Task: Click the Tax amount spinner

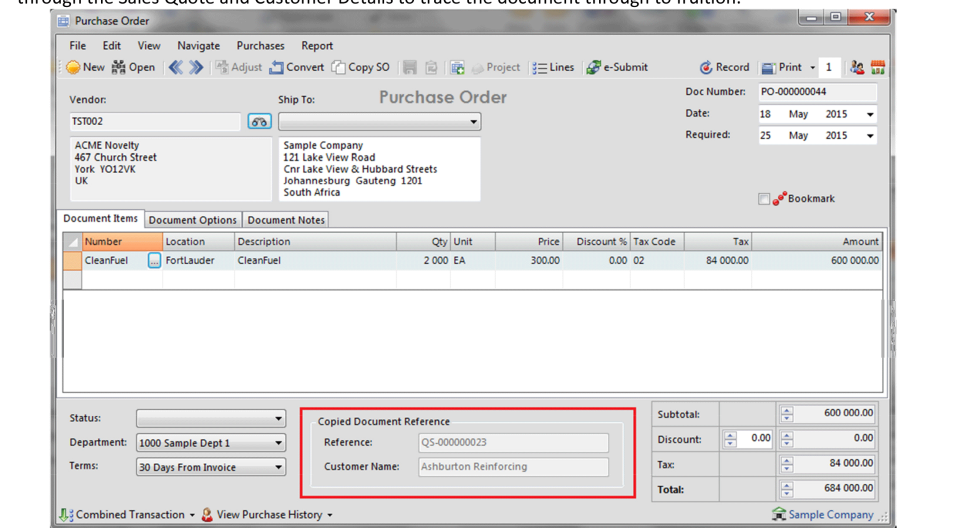Action: 787,464
